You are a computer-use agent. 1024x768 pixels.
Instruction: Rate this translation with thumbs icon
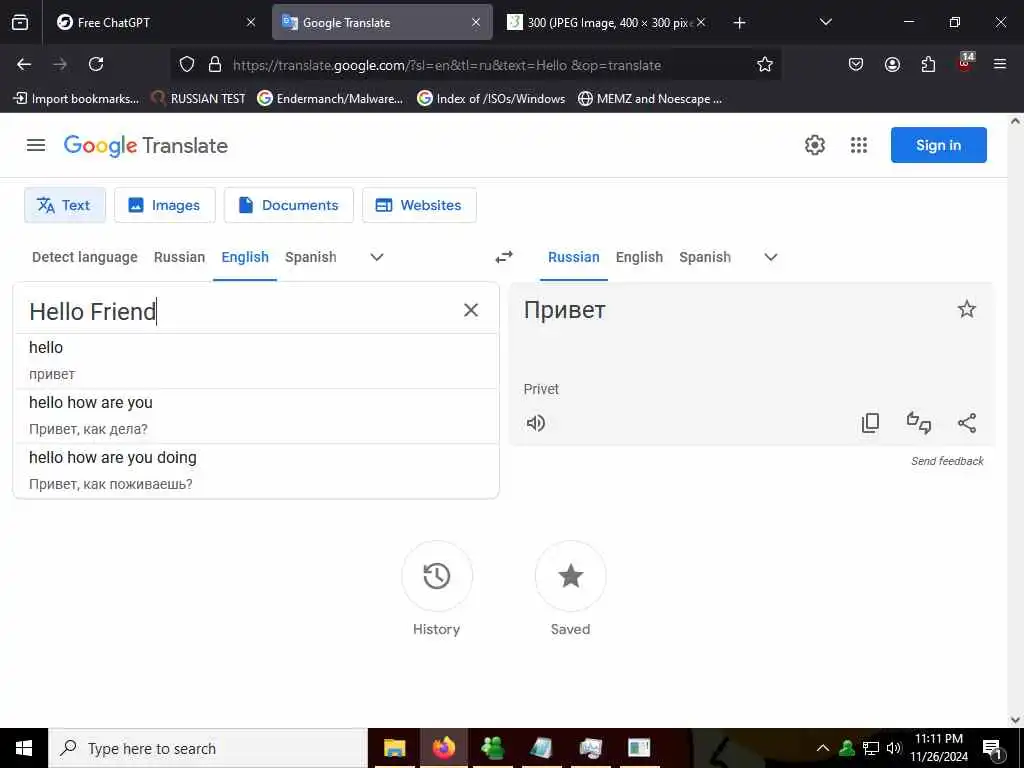[919, 423]
